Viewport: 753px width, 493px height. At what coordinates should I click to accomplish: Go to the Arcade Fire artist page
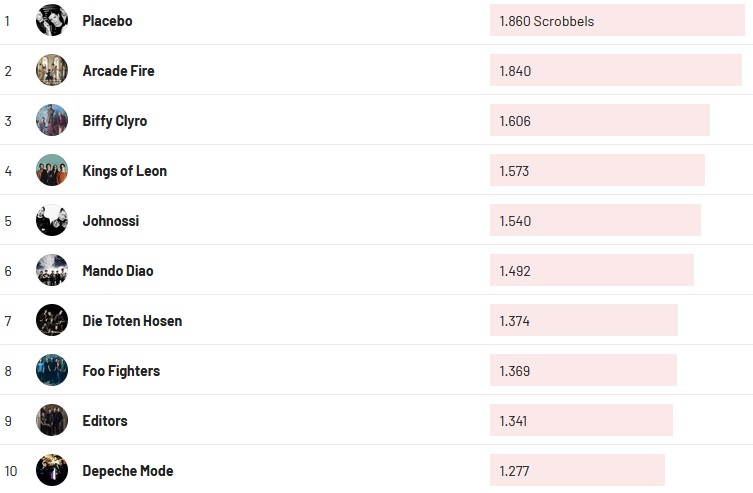(118, 71)
